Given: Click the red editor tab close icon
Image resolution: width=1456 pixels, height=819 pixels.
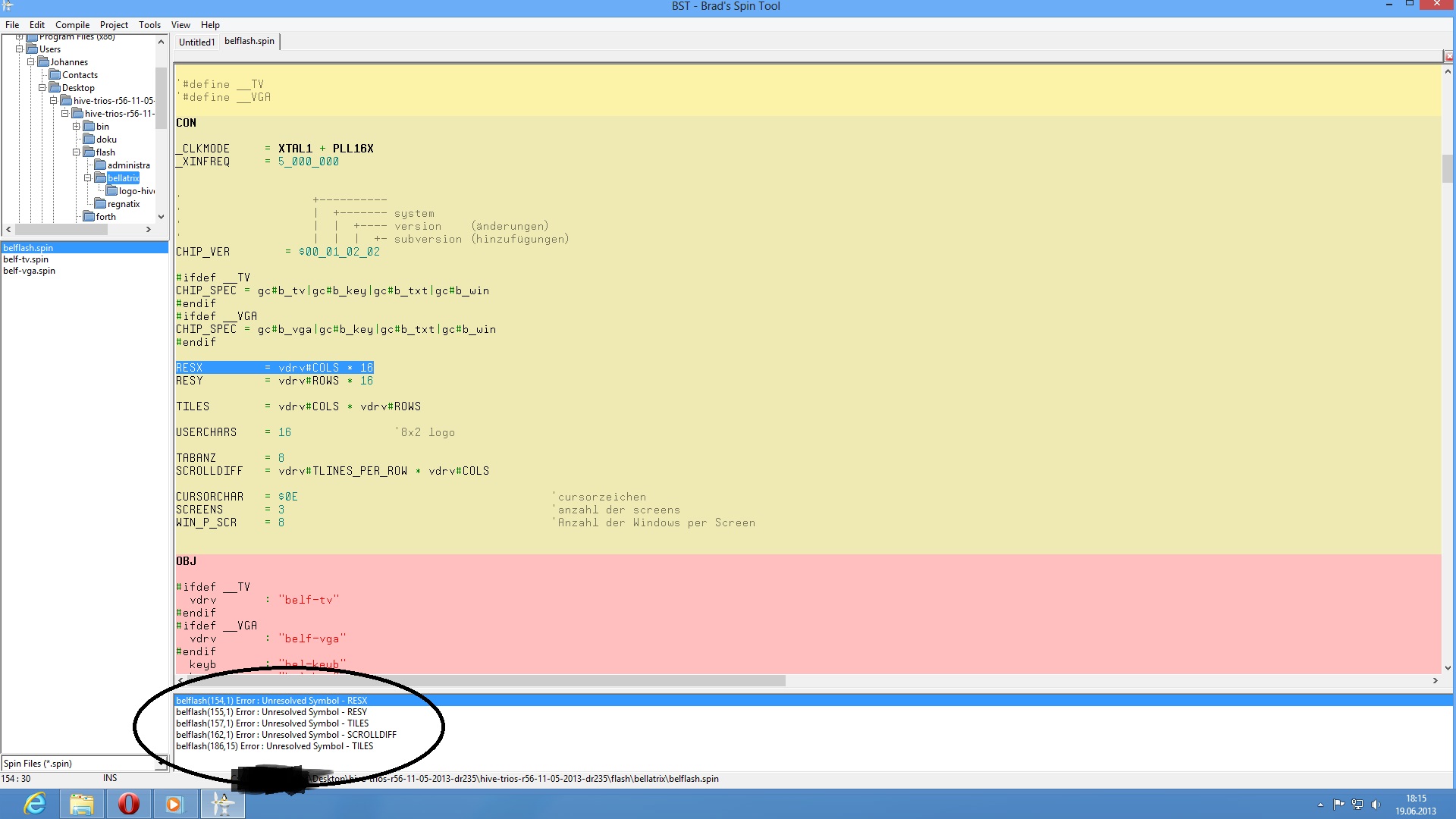Looking at the screenshot, I should 1448,56.
